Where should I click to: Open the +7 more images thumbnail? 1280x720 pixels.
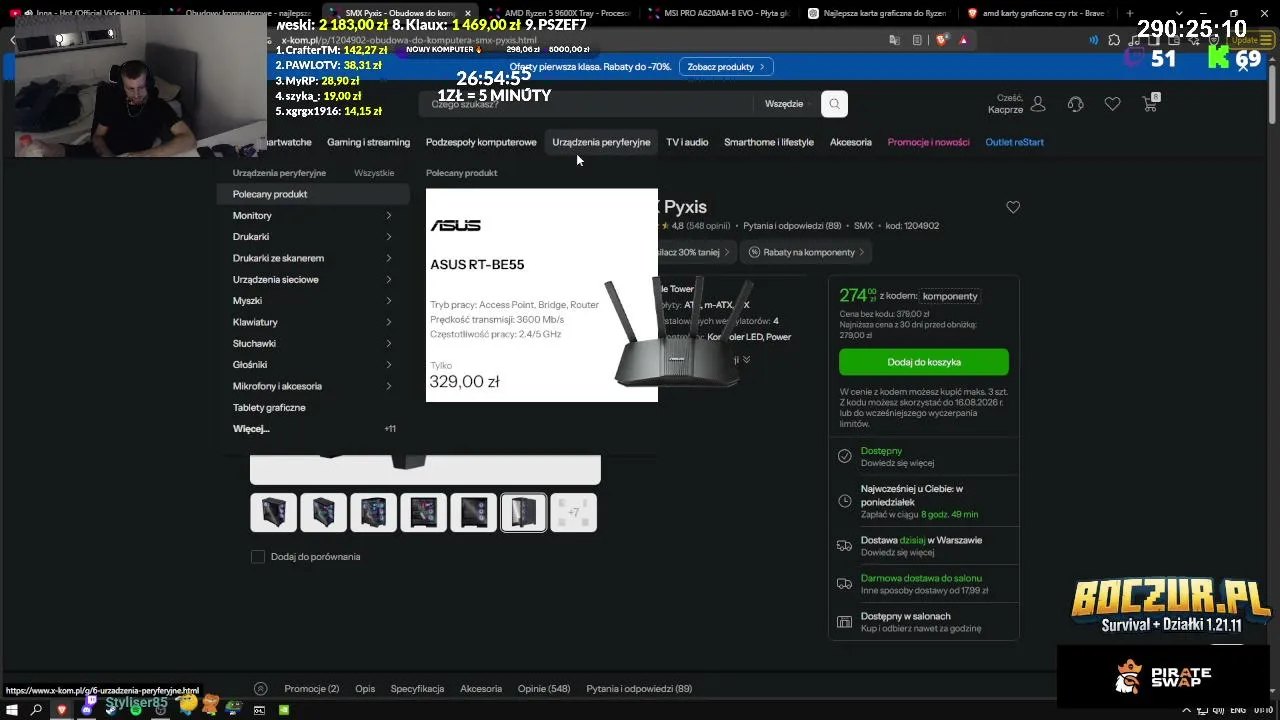pyautogui.click(x=573, y=513)
